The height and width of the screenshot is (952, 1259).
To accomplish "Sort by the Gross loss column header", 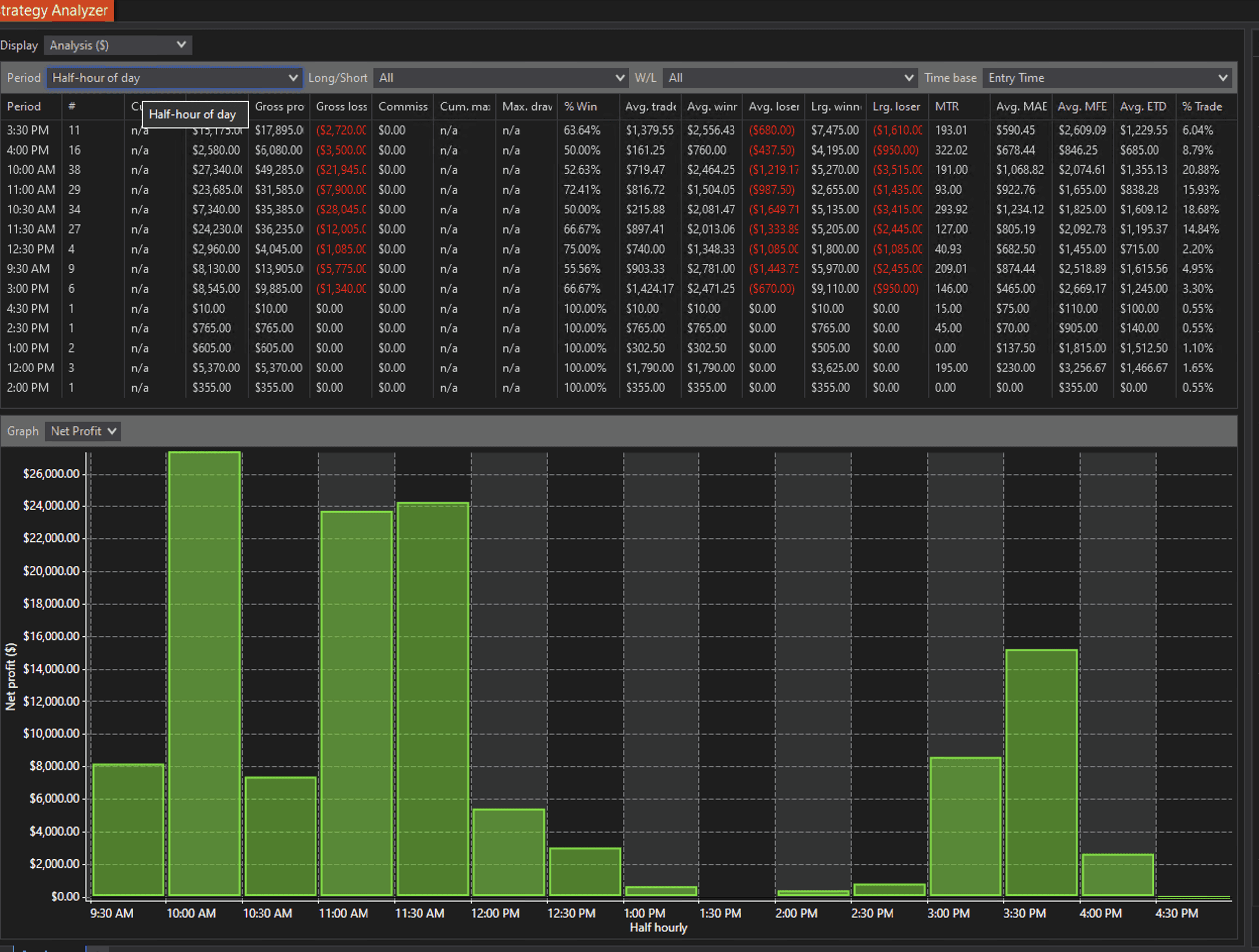I will tap(341, 106).
